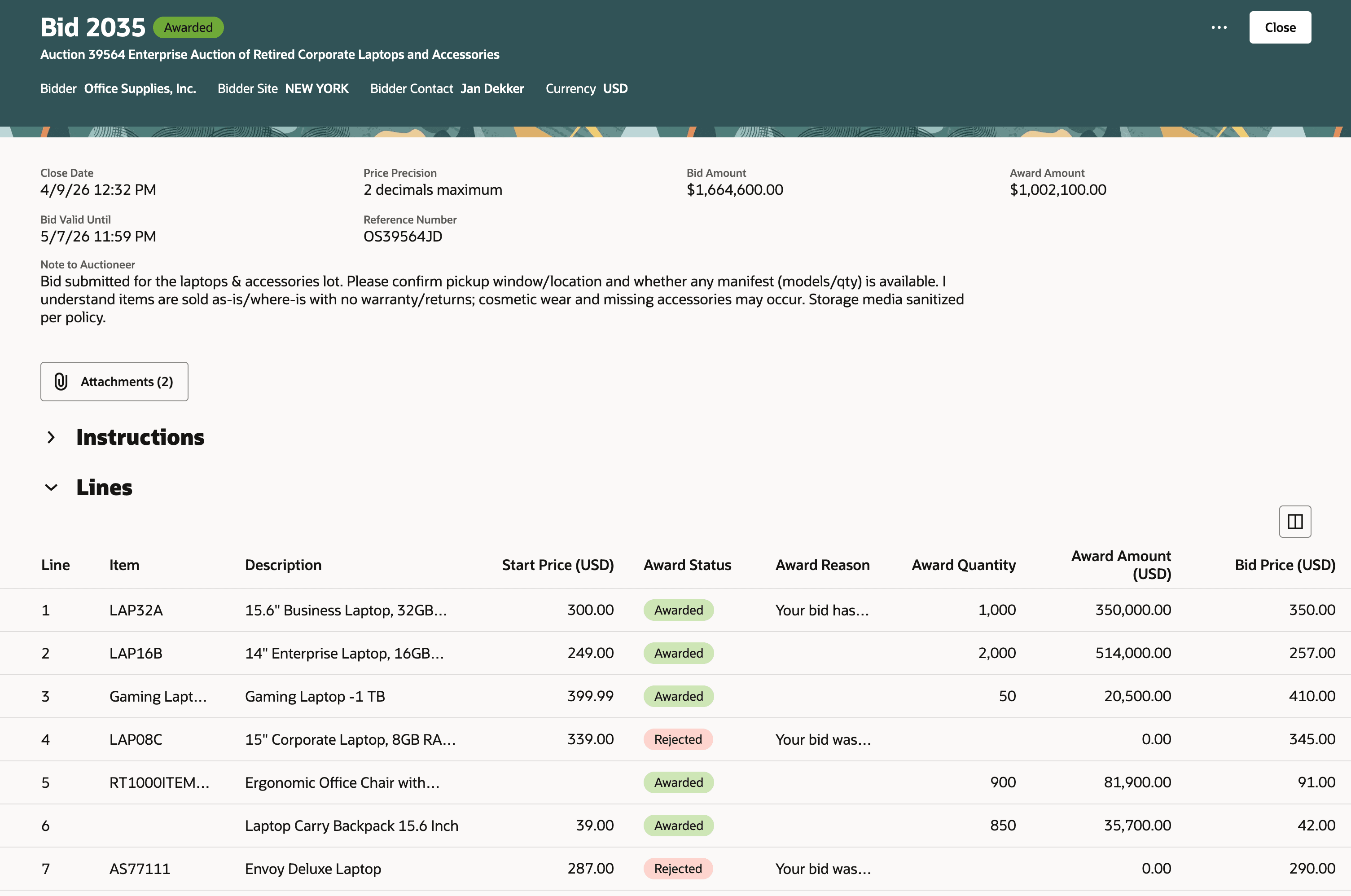Open the three-dot more actions menu

(x=1219, y=27)
